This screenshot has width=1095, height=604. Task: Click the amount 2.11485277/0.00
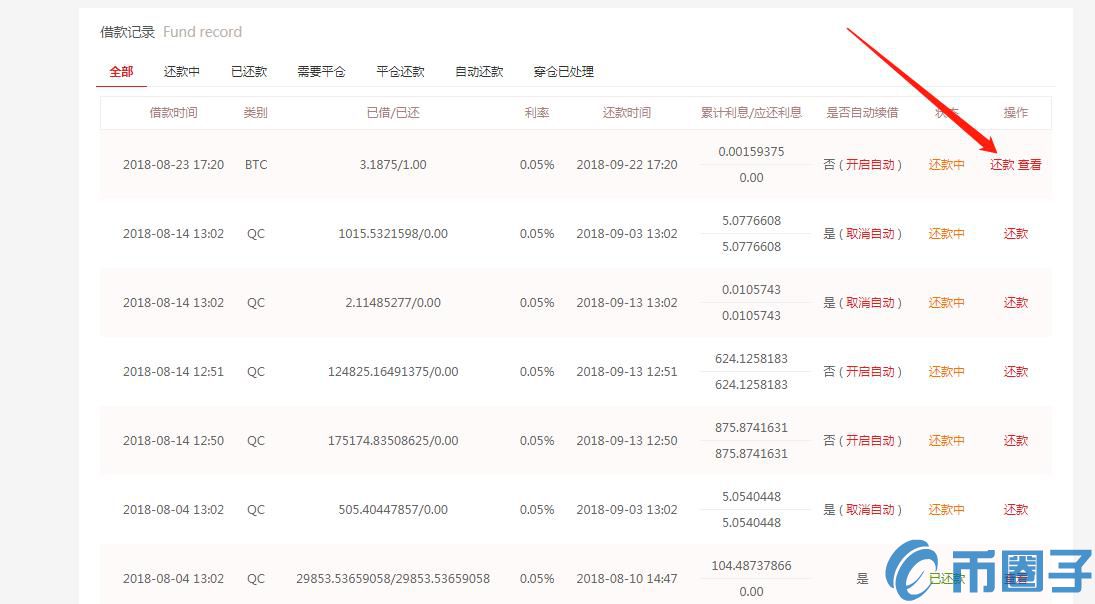click(393, 302)
